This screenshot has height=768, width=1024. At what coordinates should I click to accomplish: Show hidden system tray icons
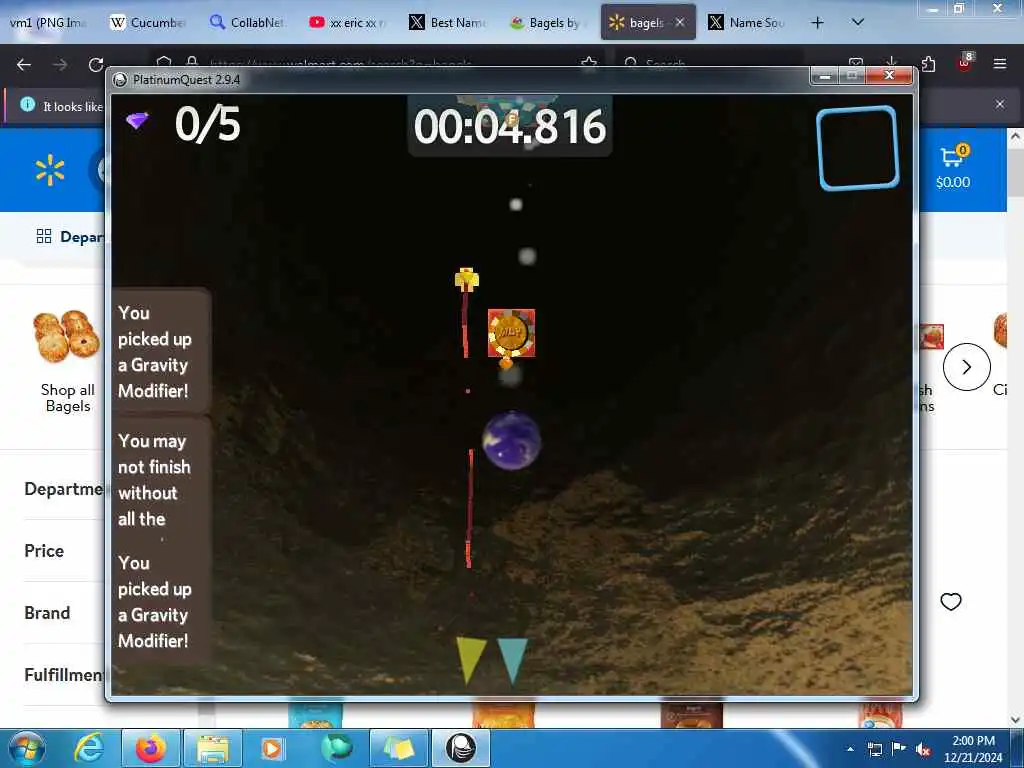[x=850, y=749]
